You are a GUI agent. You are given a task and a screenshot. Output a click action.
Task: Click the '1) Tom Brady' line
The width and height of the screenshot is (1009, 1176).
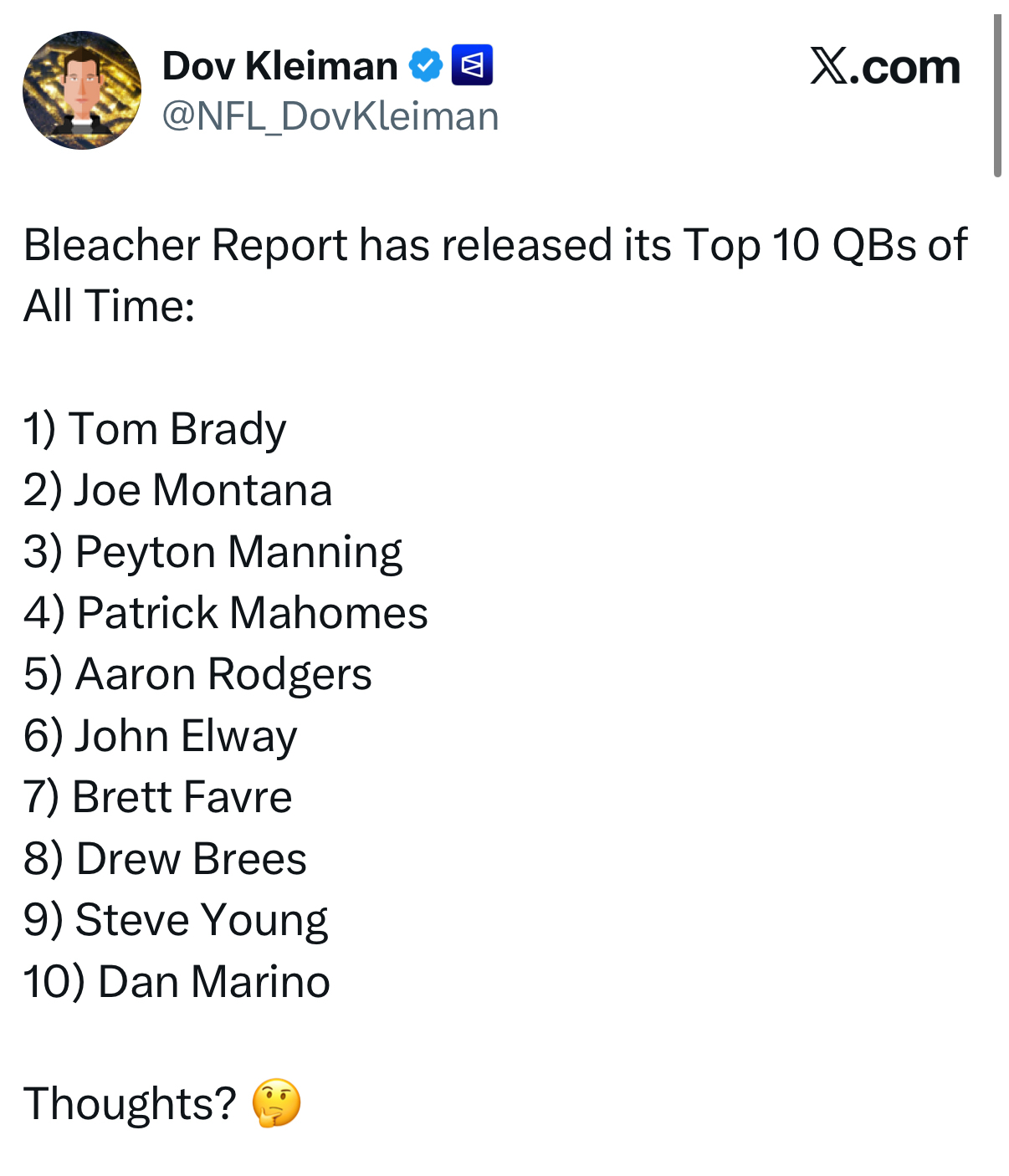(155, 429)
